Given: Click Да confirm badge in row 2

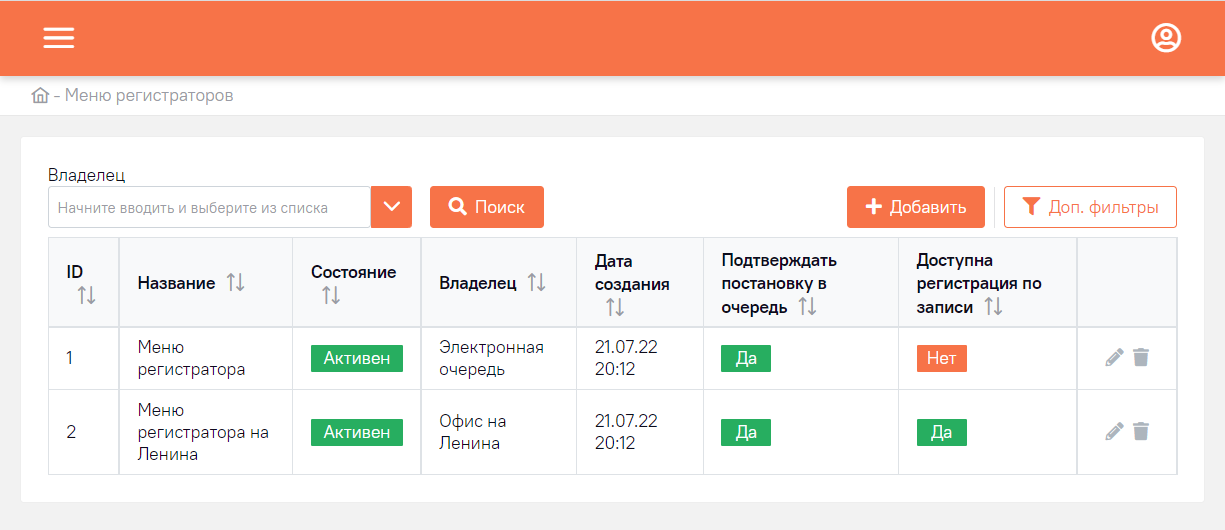Looking at the screenshot, I should tap(746, 432).
